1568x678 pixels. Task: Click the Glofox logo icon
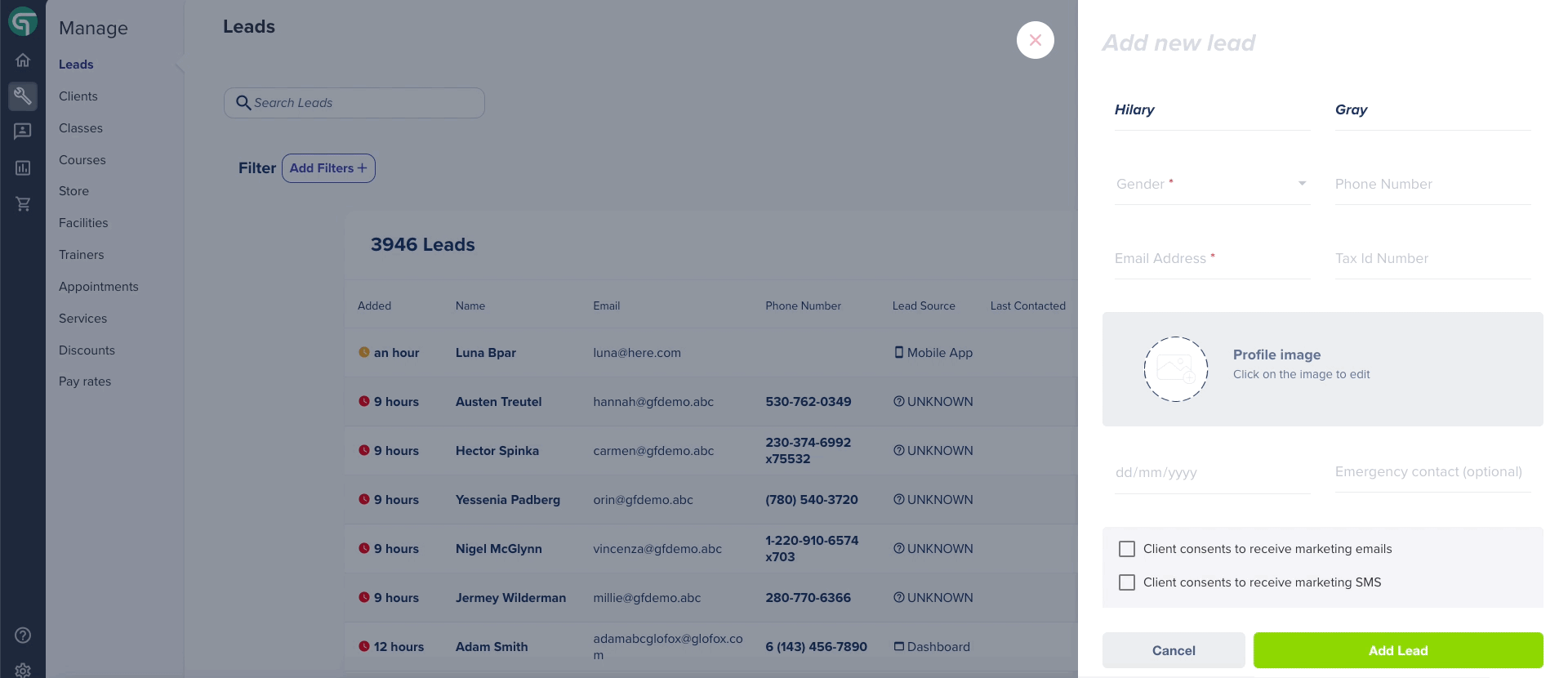click(23, 22)
